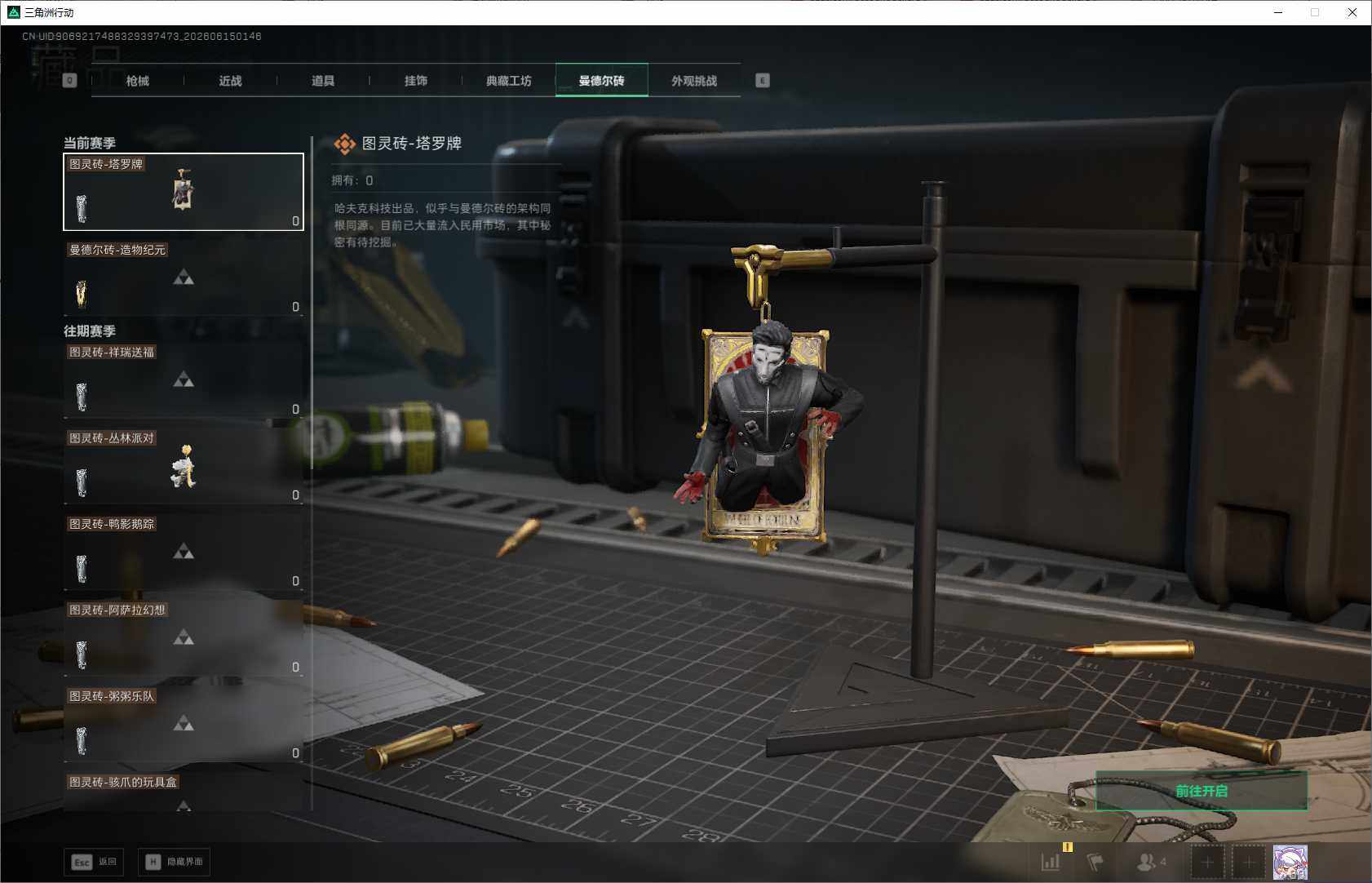Select the 图灵砖-粥粥乐队 item card
This screenshot has height=883, width=1372.
184,724
